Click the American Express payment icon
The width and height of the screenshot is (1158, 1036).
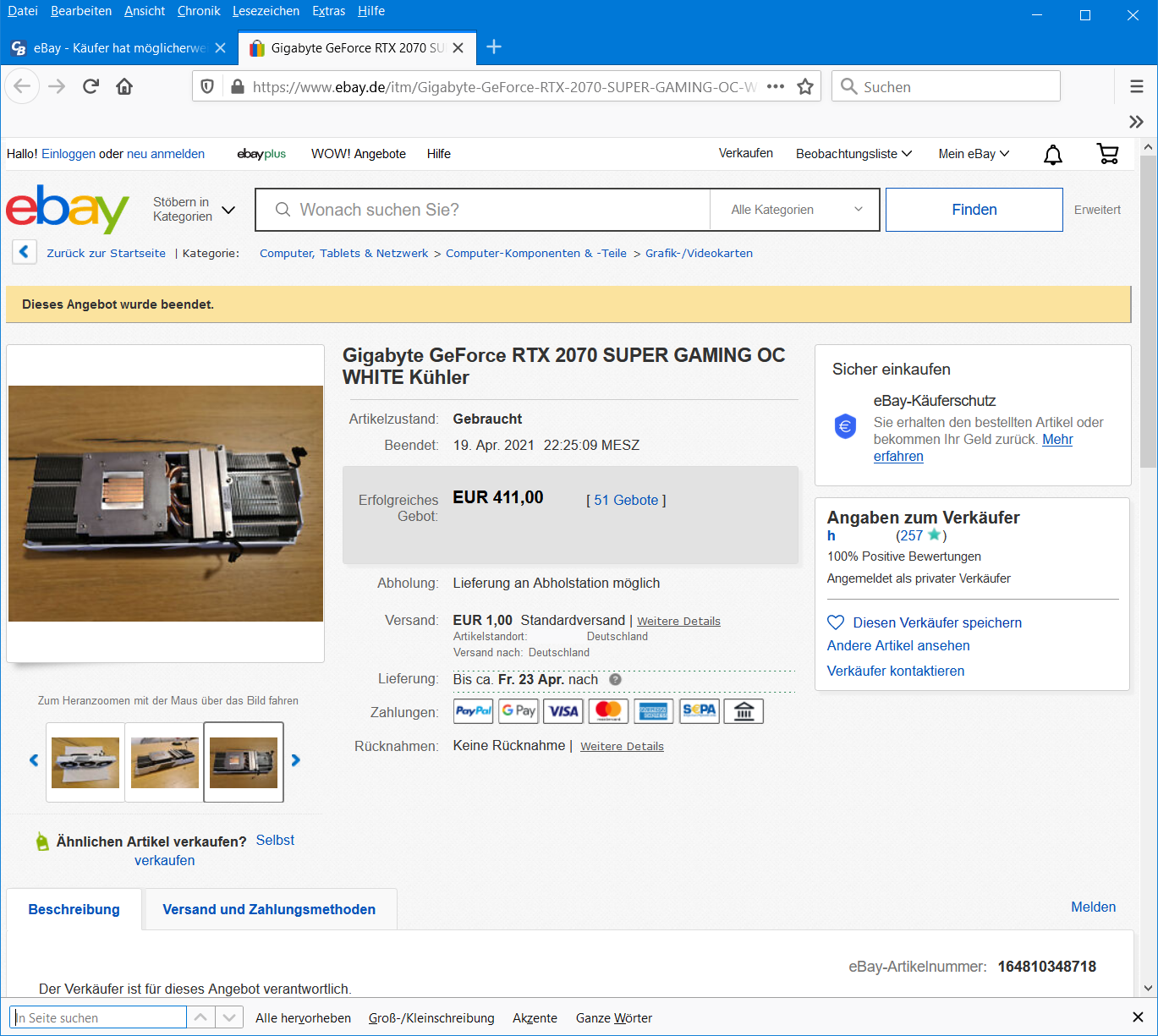tap(654, 711)
